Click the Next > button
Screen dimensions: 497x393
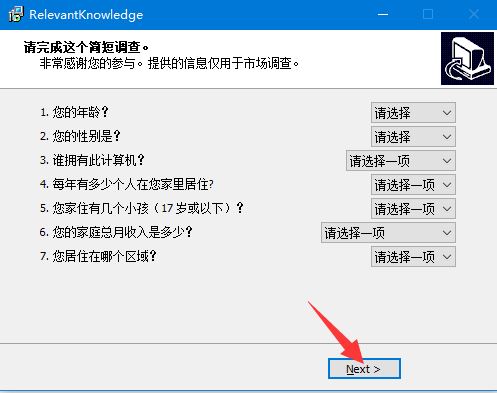tap(364, 369)
